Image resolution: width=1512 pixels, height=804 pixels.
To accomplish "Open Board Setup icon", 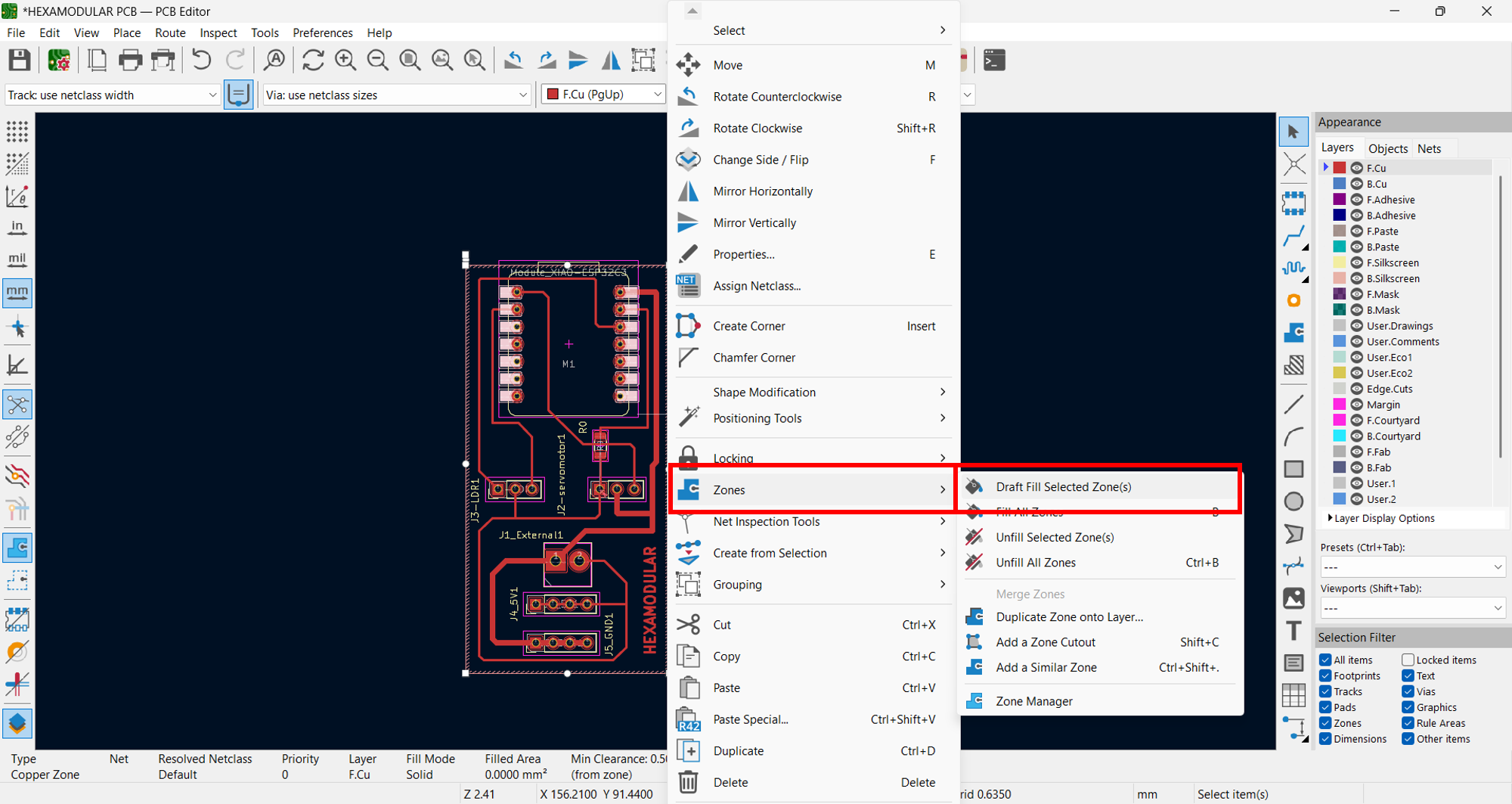I will coord(58,60).
